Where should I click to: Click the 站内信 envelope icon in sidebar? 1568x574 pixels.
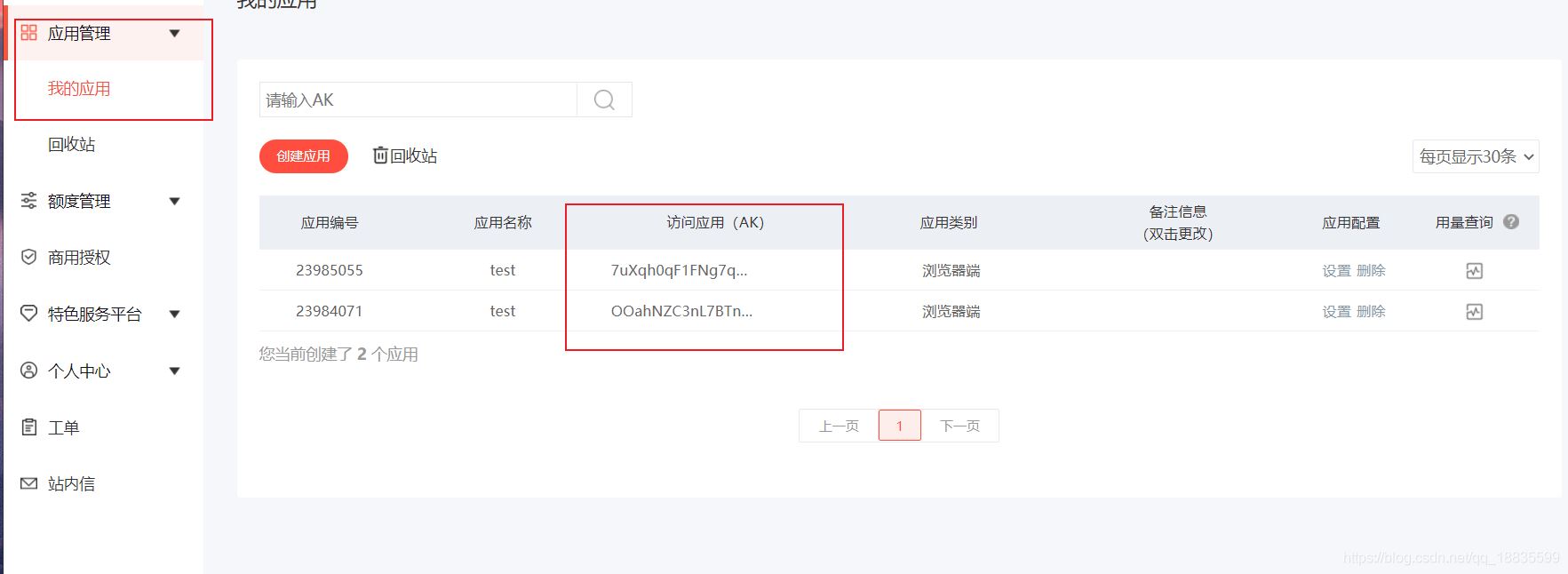point(29,483)
